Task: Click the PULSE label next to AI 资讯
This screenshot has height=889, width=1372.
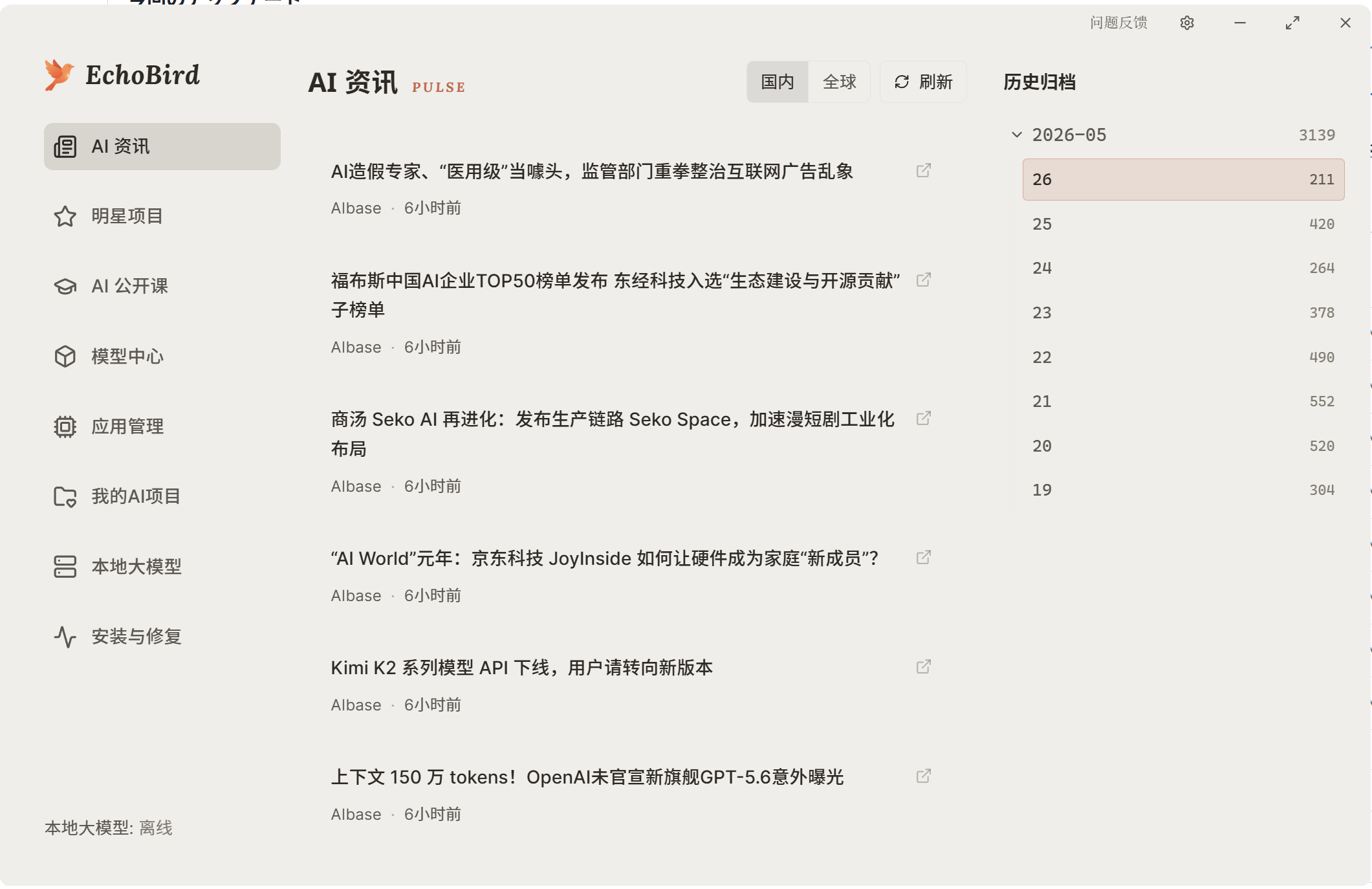Action: [439, 87]
